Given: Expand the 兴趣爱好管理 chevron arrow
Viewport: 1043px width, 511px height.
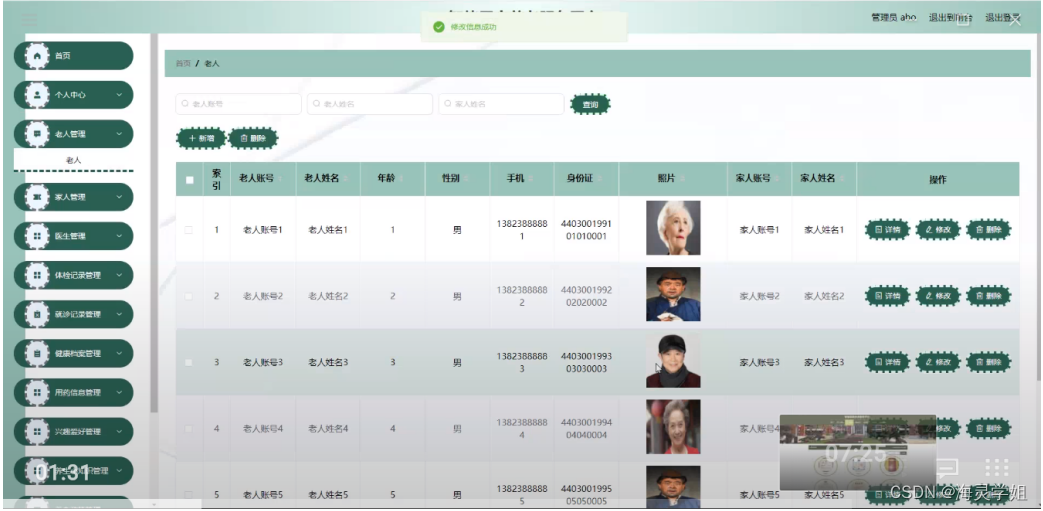Looking at the screenshot, I should pos(119,431).
